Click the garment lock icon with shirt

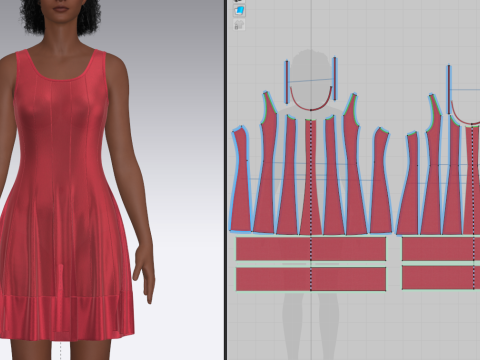[239, 25]
